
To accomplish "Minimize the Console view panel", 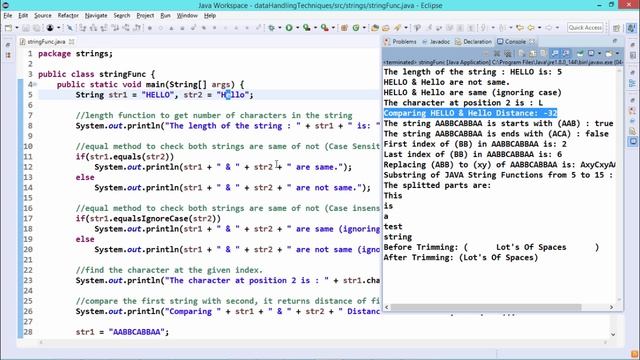I will coord(615,41).
